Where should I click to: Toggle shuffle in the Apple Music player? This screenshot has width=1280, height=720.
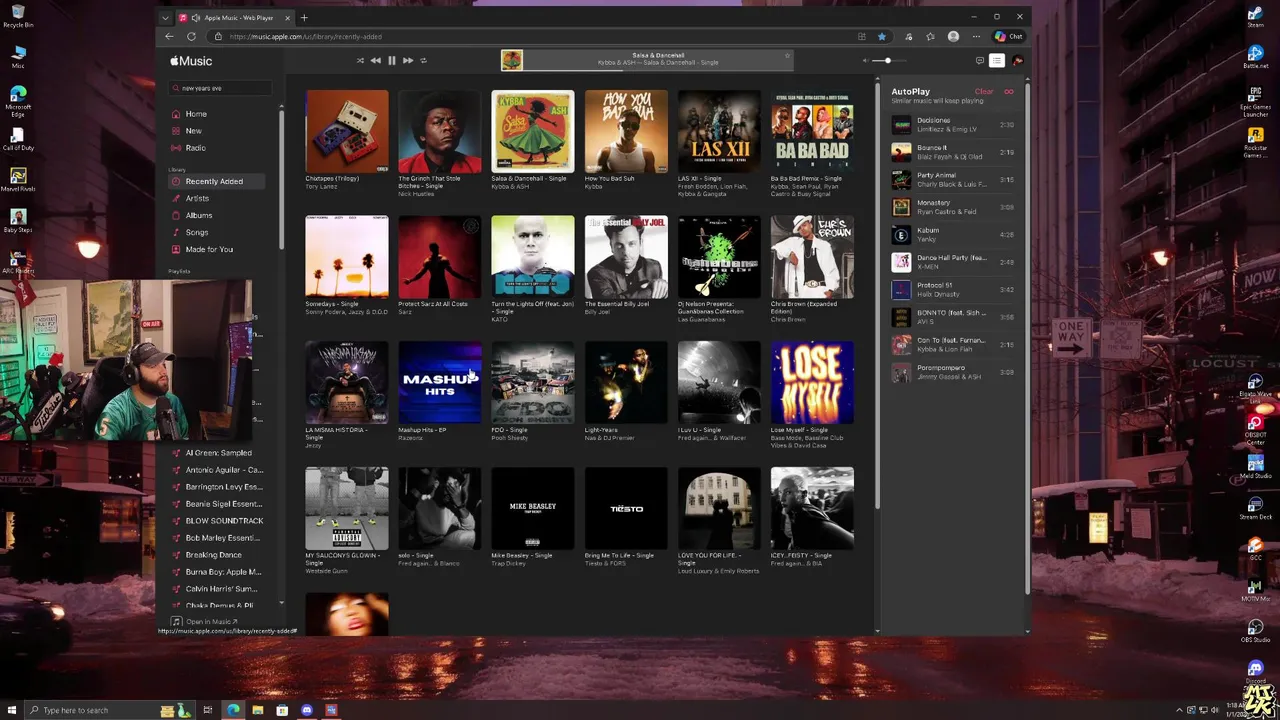360,61
